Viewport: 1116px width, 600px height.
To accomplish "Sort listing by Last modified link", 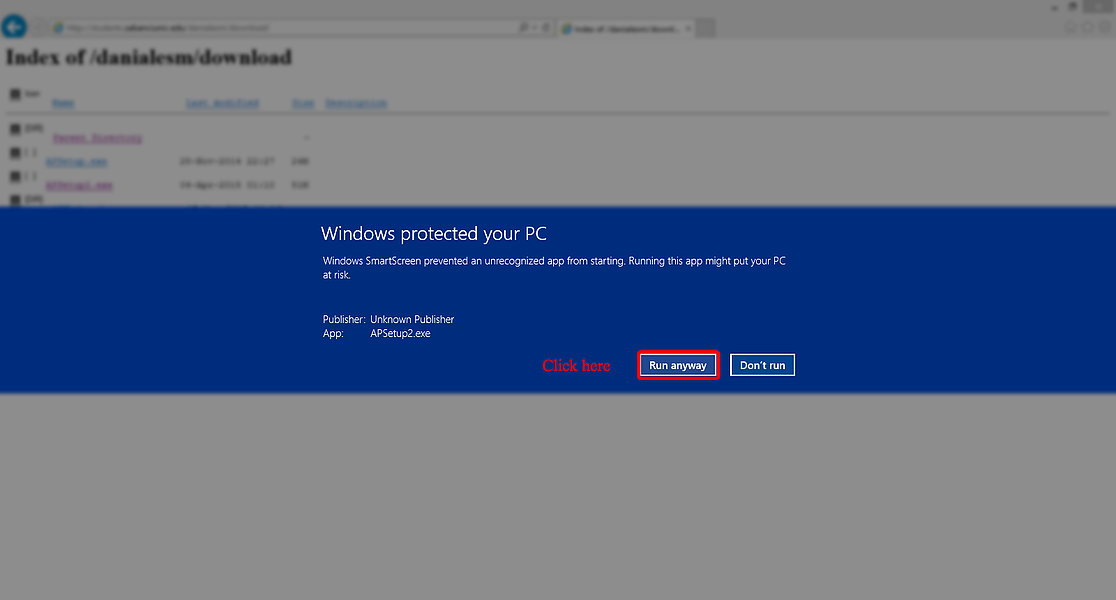I will coord(222,103).
